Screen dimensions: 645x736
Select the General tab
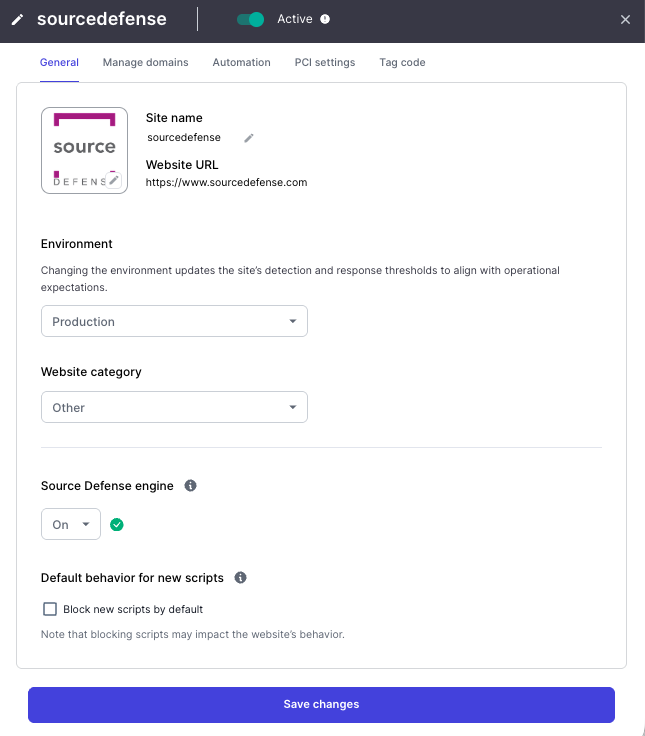59,62
